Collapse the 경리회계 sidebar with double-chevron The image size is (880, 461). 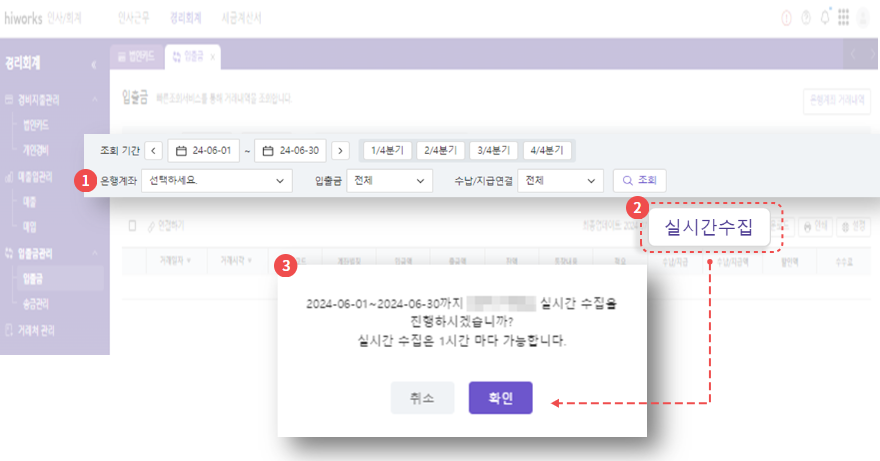click(x=94, y=65)
